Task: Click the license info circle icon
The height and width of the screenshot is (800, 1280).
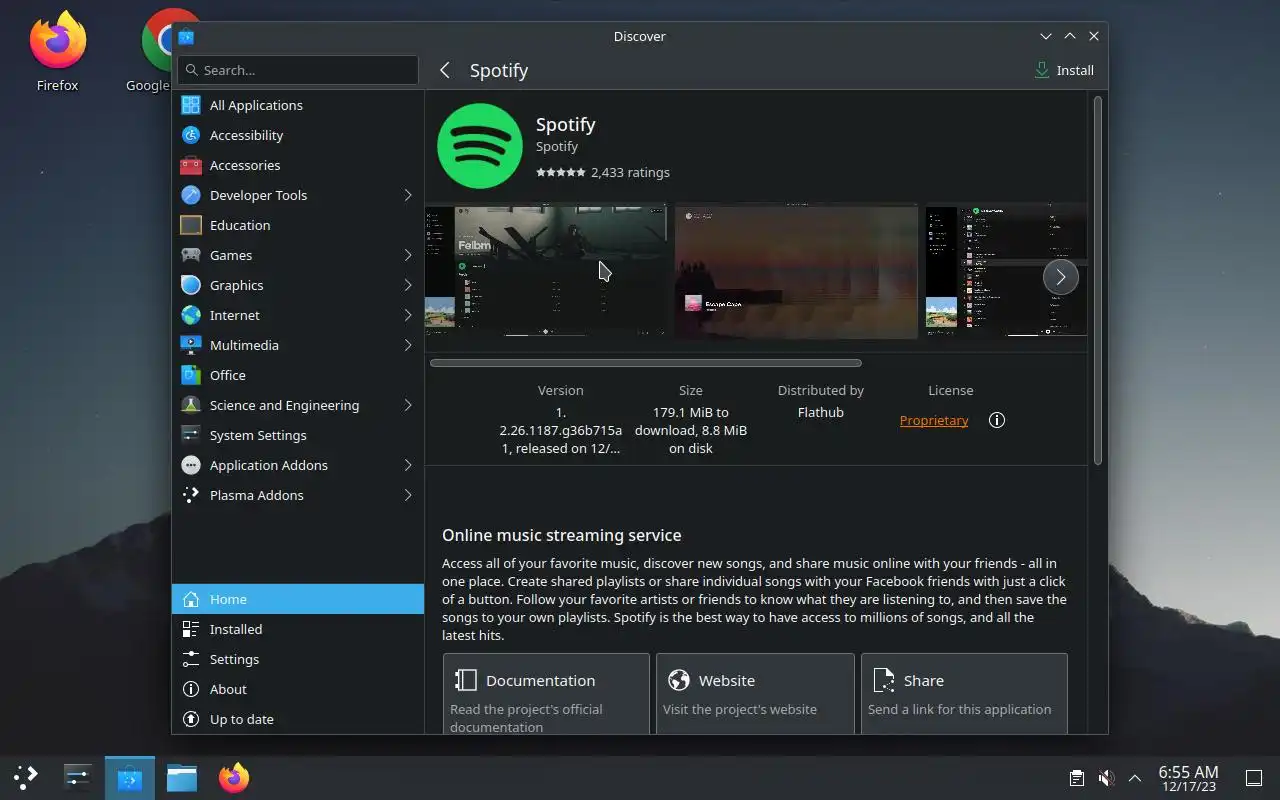Action: [997, 420]
